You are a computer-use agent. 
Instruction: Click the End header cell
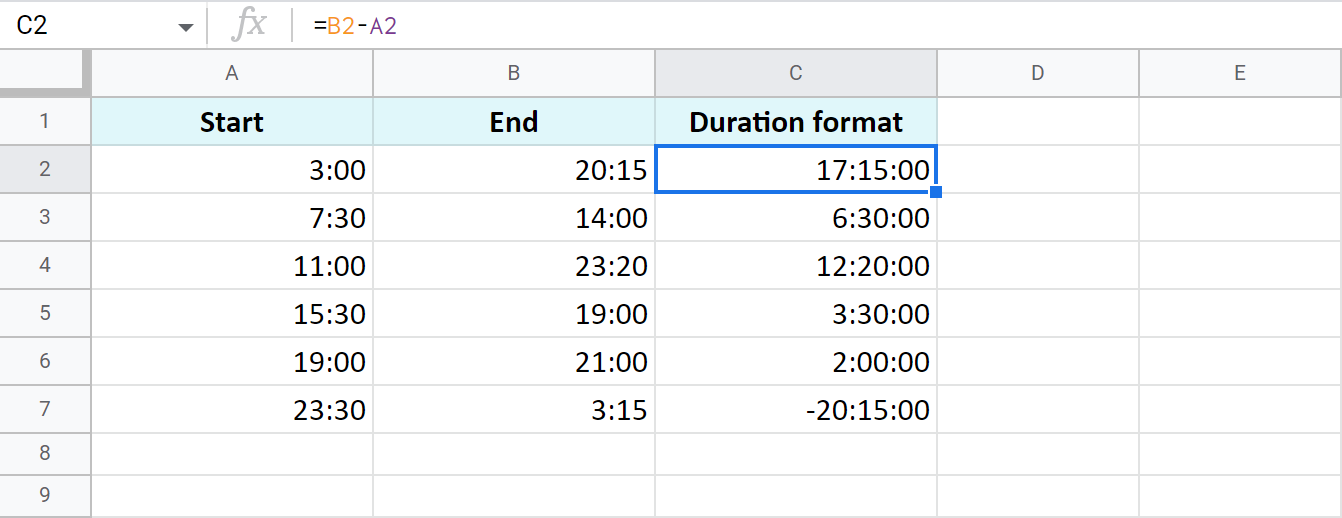(514, 122)
